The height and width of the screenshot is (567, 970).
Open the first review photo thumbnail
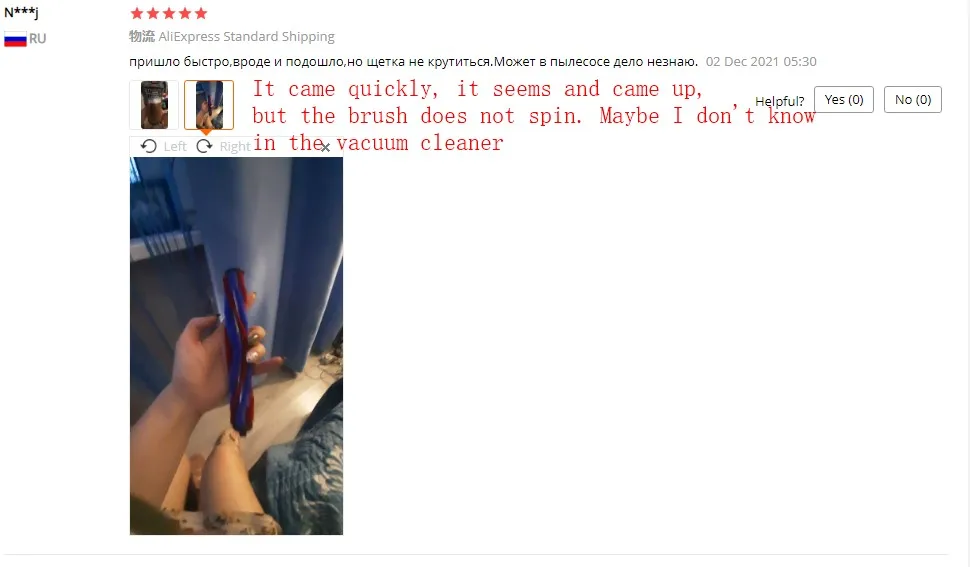coord(154,104)
